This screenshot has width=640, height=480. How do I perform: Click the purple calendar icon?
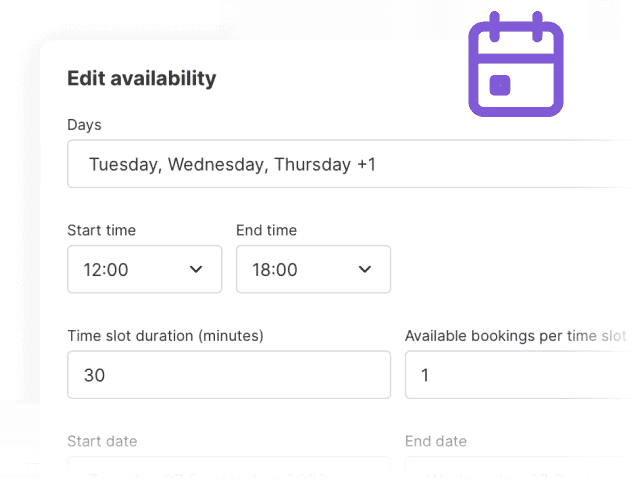[x=516, y=64]
